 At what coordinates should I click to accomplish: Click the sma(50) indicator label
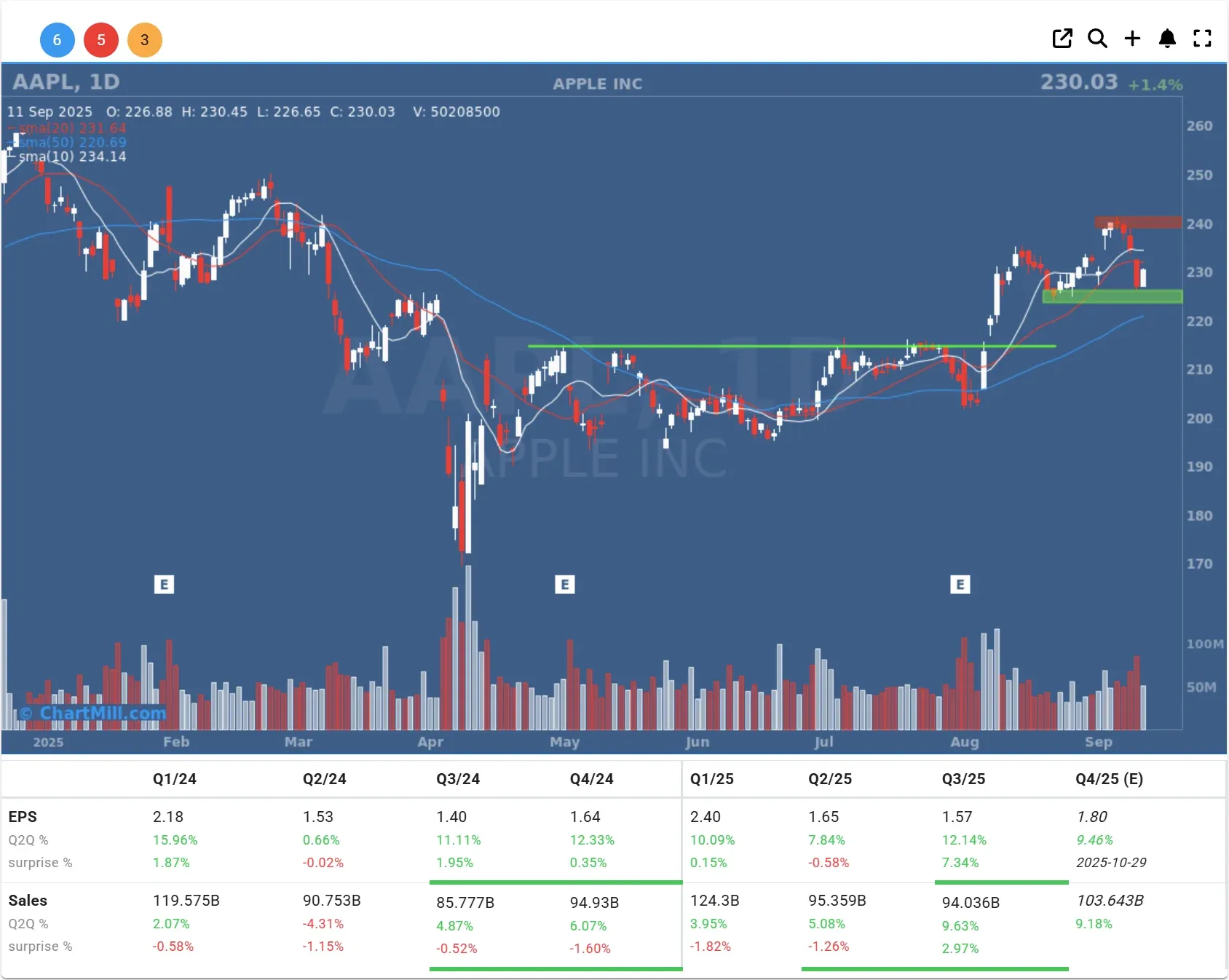tap(72, 142)
